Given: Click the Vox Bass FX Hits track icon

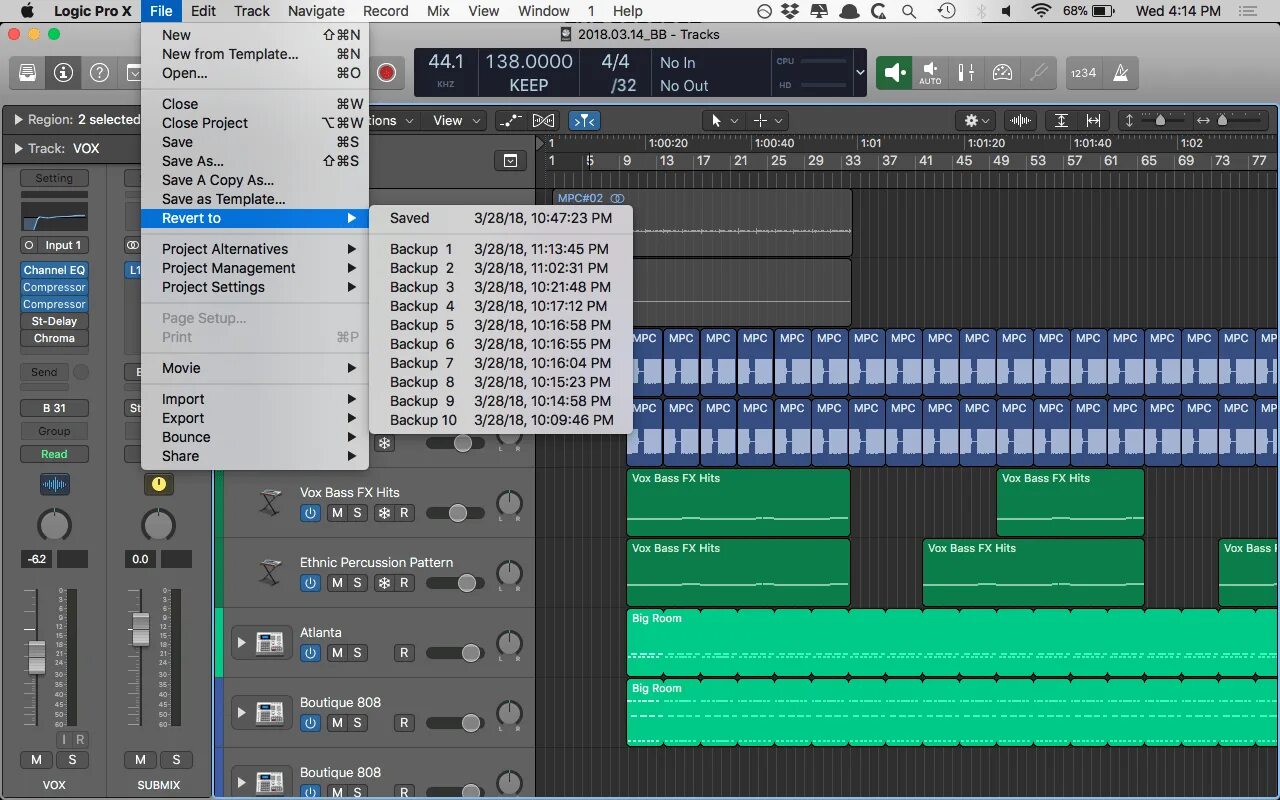Looking at the screenshot, I should 270,502.
